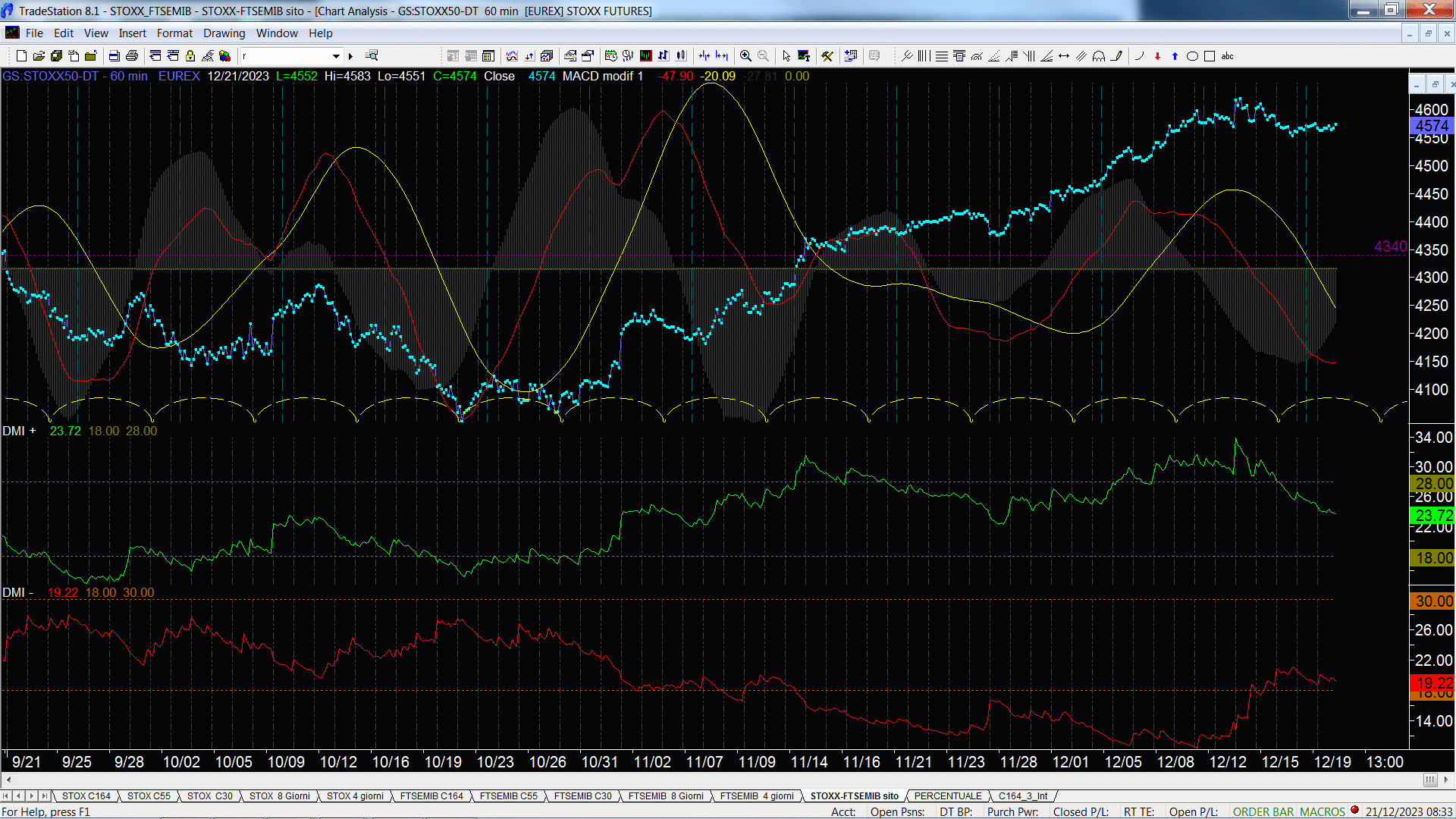The image size is (1456, 819).
Task: Click the Zoom In magnifier tool
Action: [745, 56]
